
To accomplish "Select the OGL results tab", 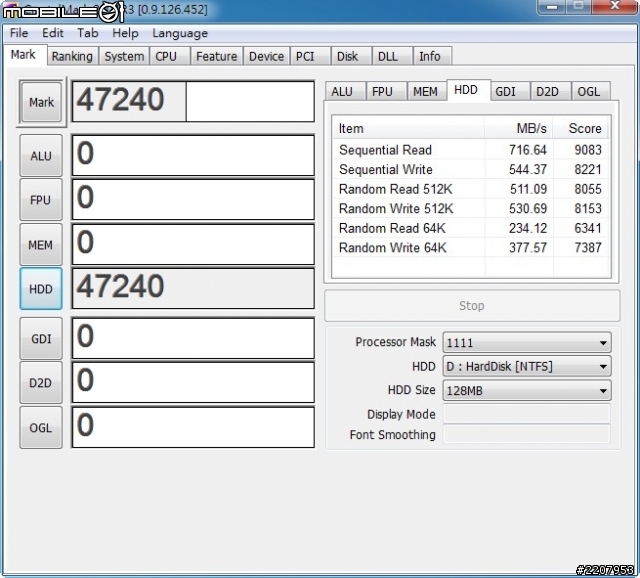I will 589,92.
